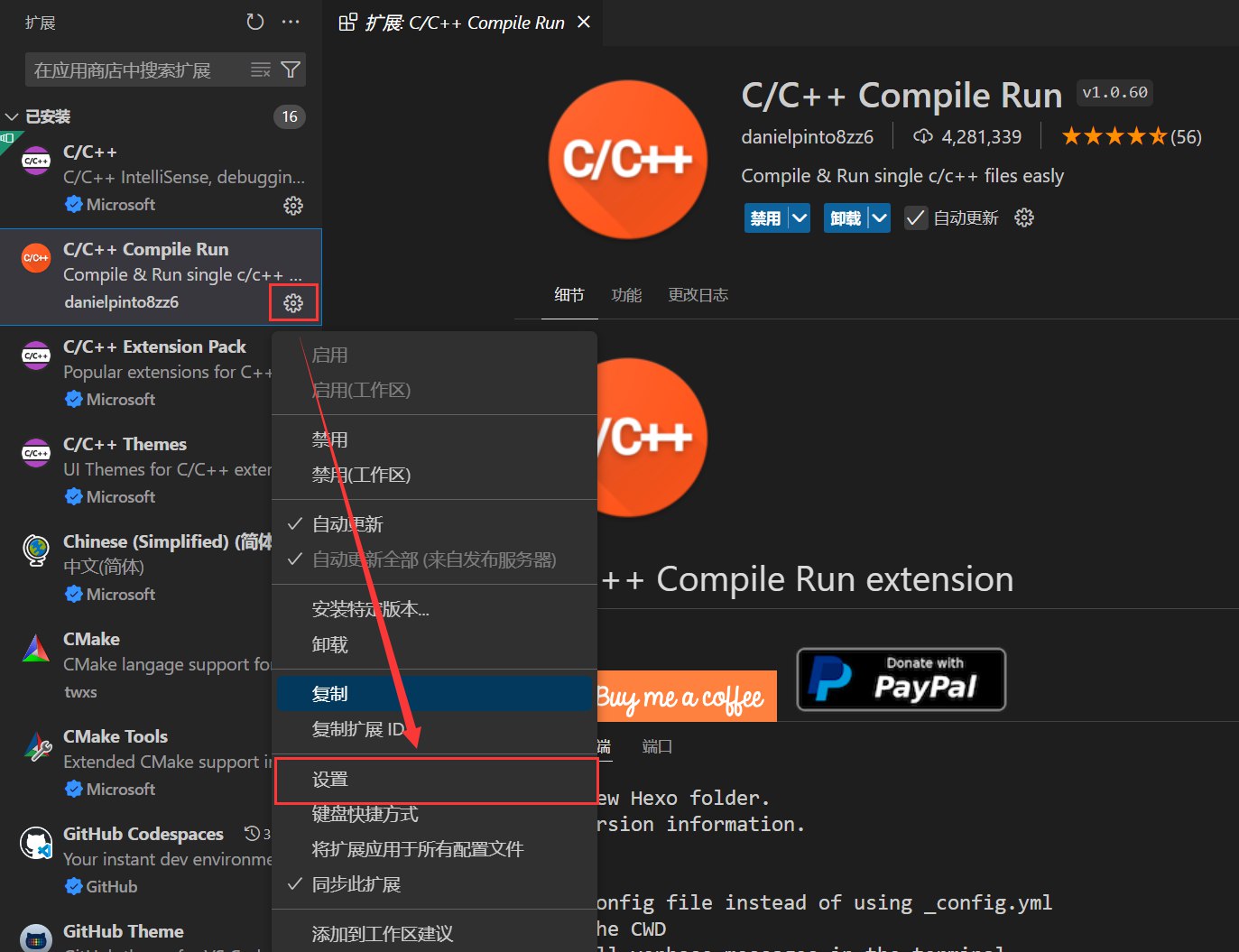Switch to the 更改日志 tab

click(x=698, y=295)
